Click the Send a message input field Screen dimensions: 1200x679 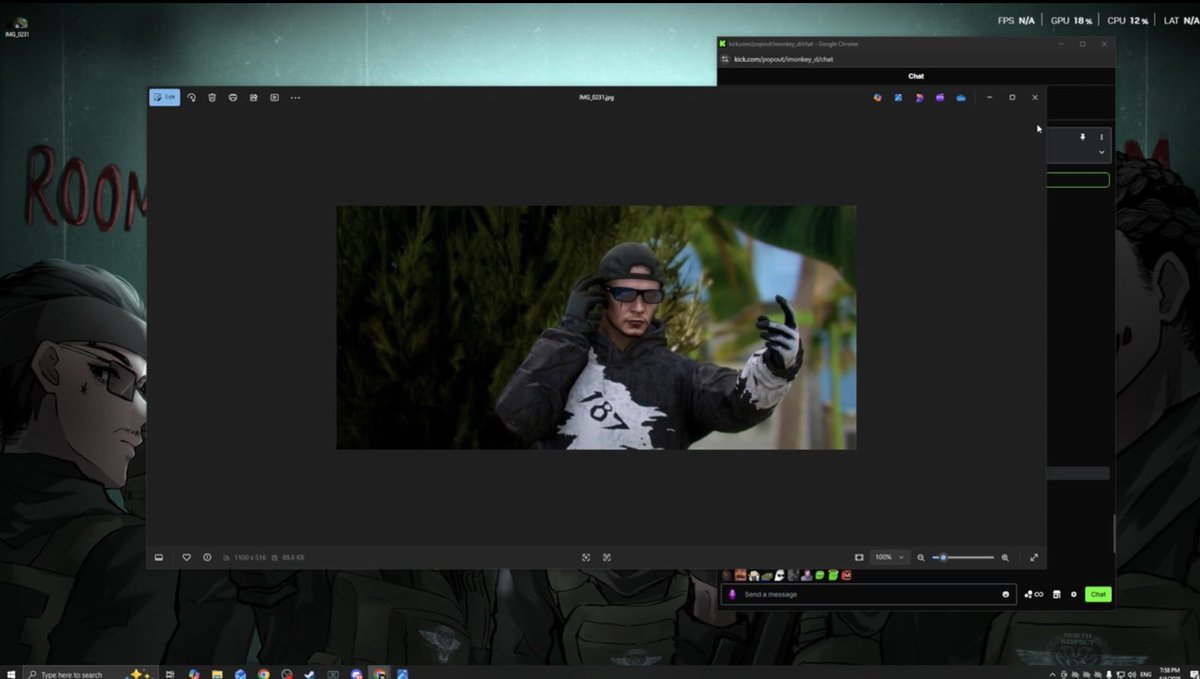[x=868, y=594]
